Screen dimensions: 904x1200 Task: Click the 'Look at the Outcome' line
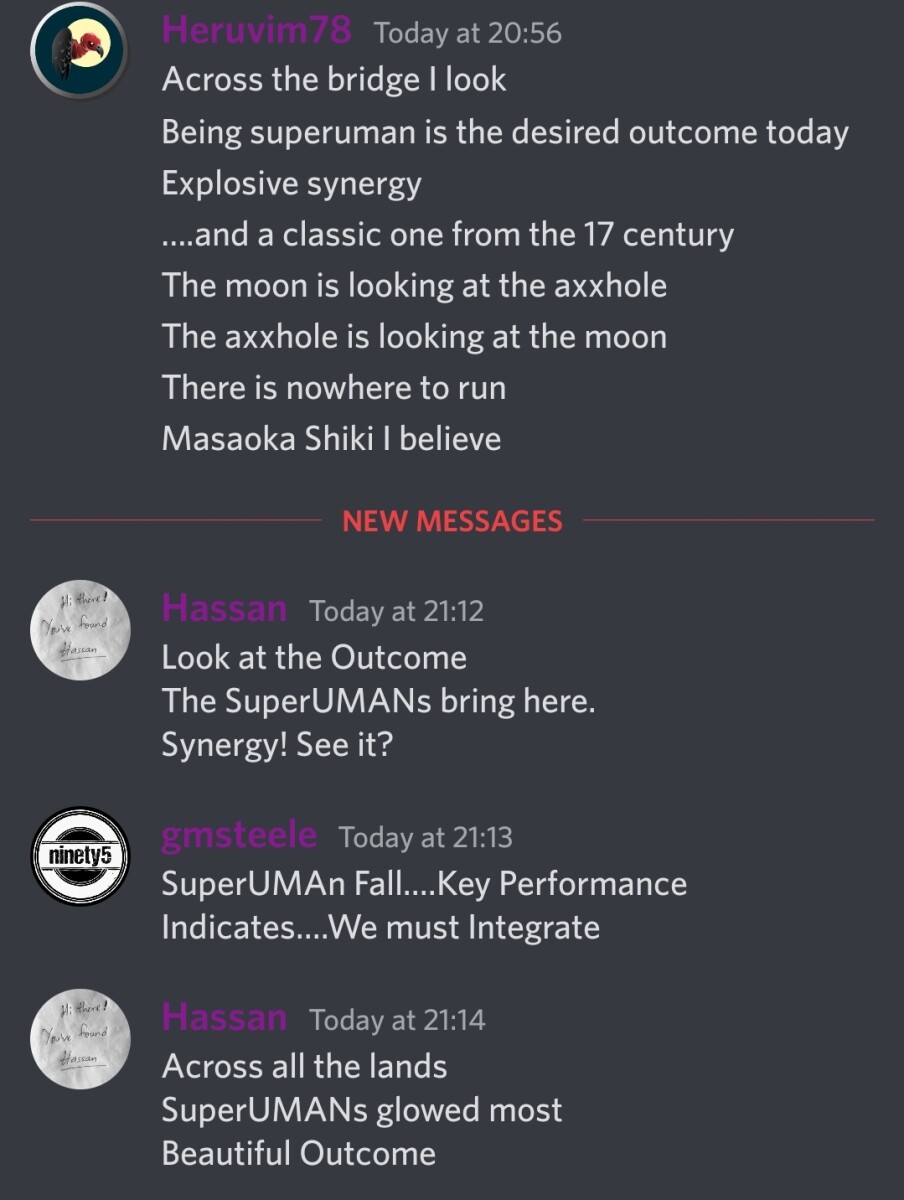click(x=314, y=658)
